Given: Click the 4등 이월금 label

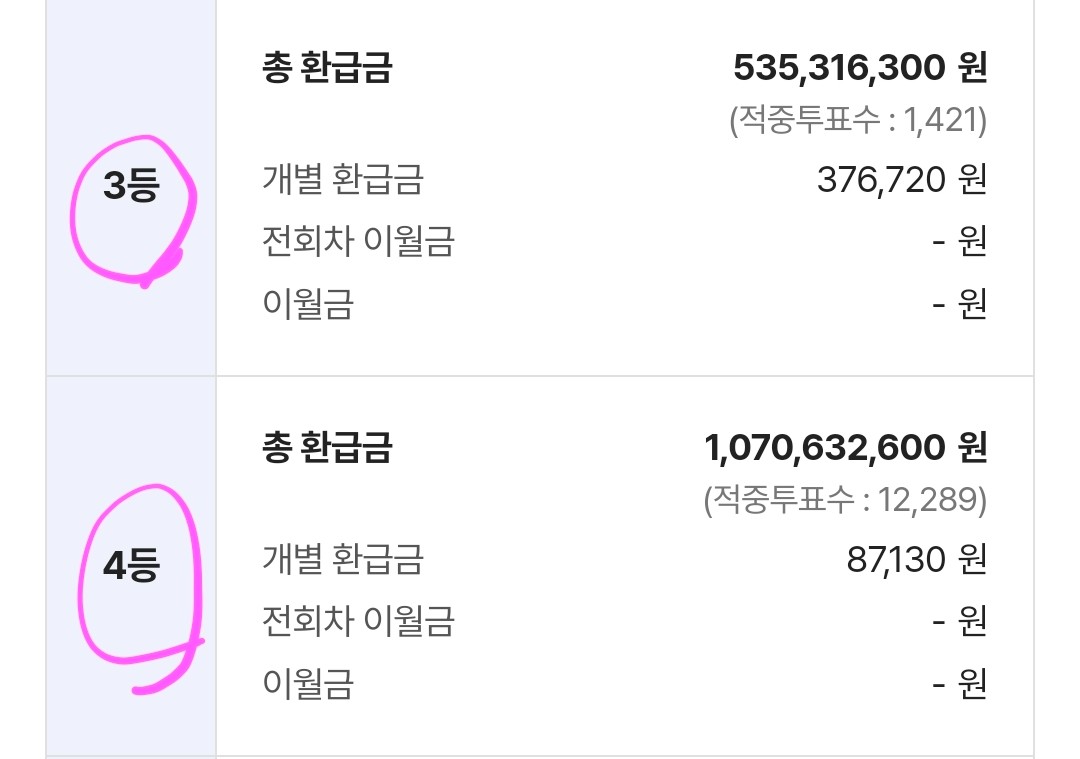Looking at the screenshot, I should 308,683.
